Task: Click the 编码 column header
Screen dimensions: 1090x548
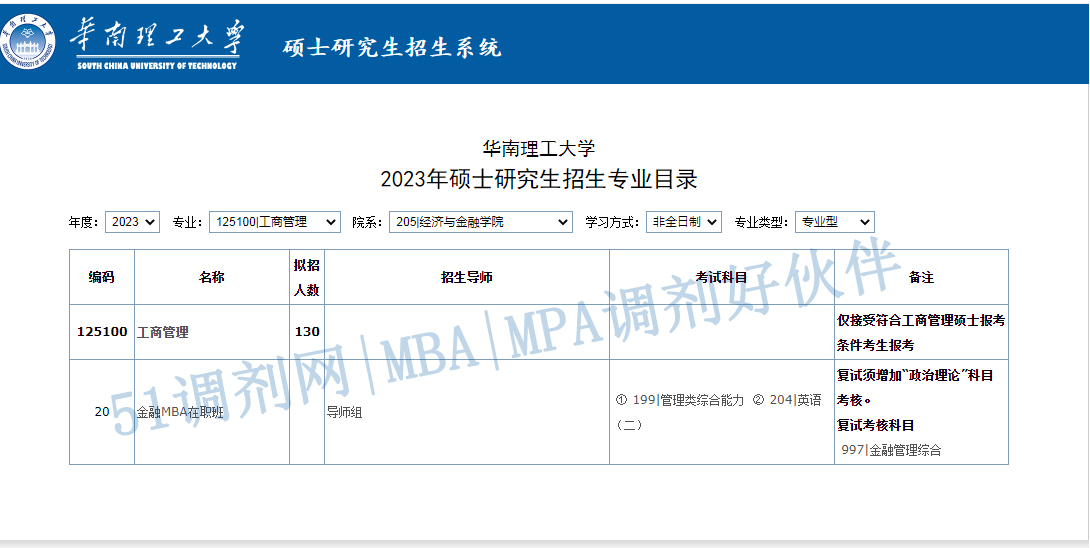Action: pos(101,277)
